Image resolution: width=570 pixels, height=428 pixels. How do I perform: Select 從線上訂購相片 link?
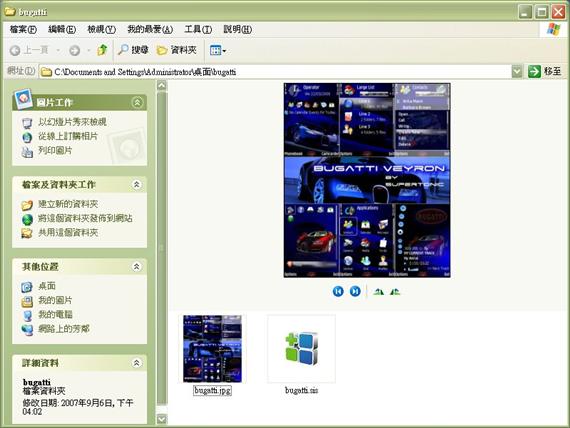point(68,136)
